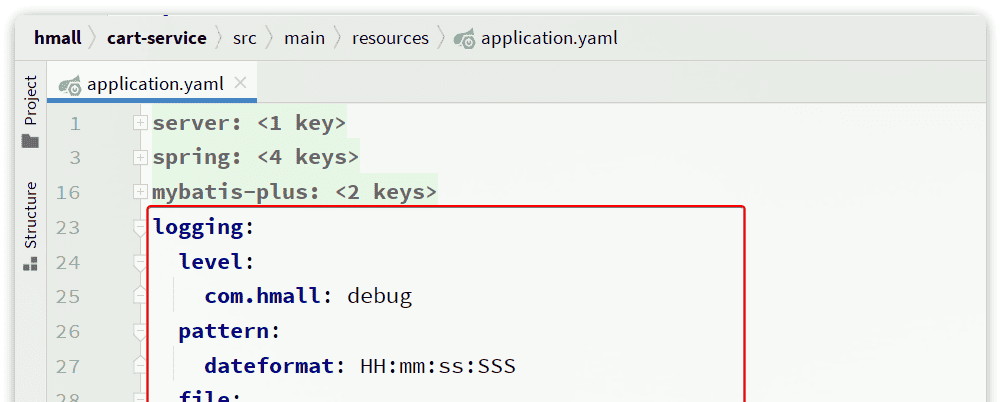Collapse the logging block
Screen dimensions: 1001x402
click(x=140, y=228)
